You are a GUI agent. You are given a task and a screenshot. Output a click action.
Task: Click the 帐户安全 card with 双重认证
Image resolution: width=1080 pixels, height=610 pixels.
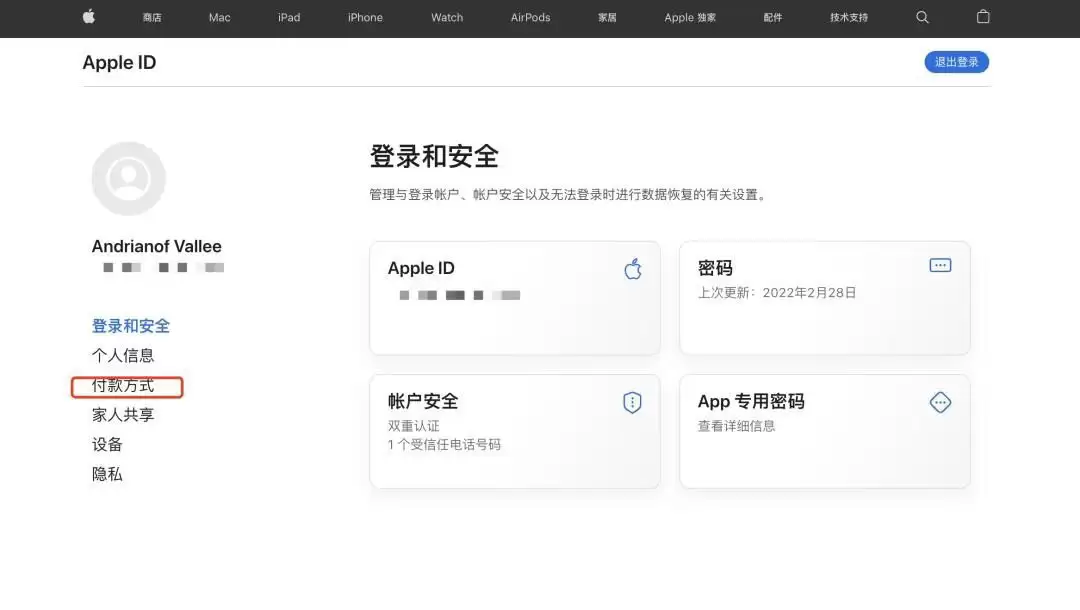514,430
